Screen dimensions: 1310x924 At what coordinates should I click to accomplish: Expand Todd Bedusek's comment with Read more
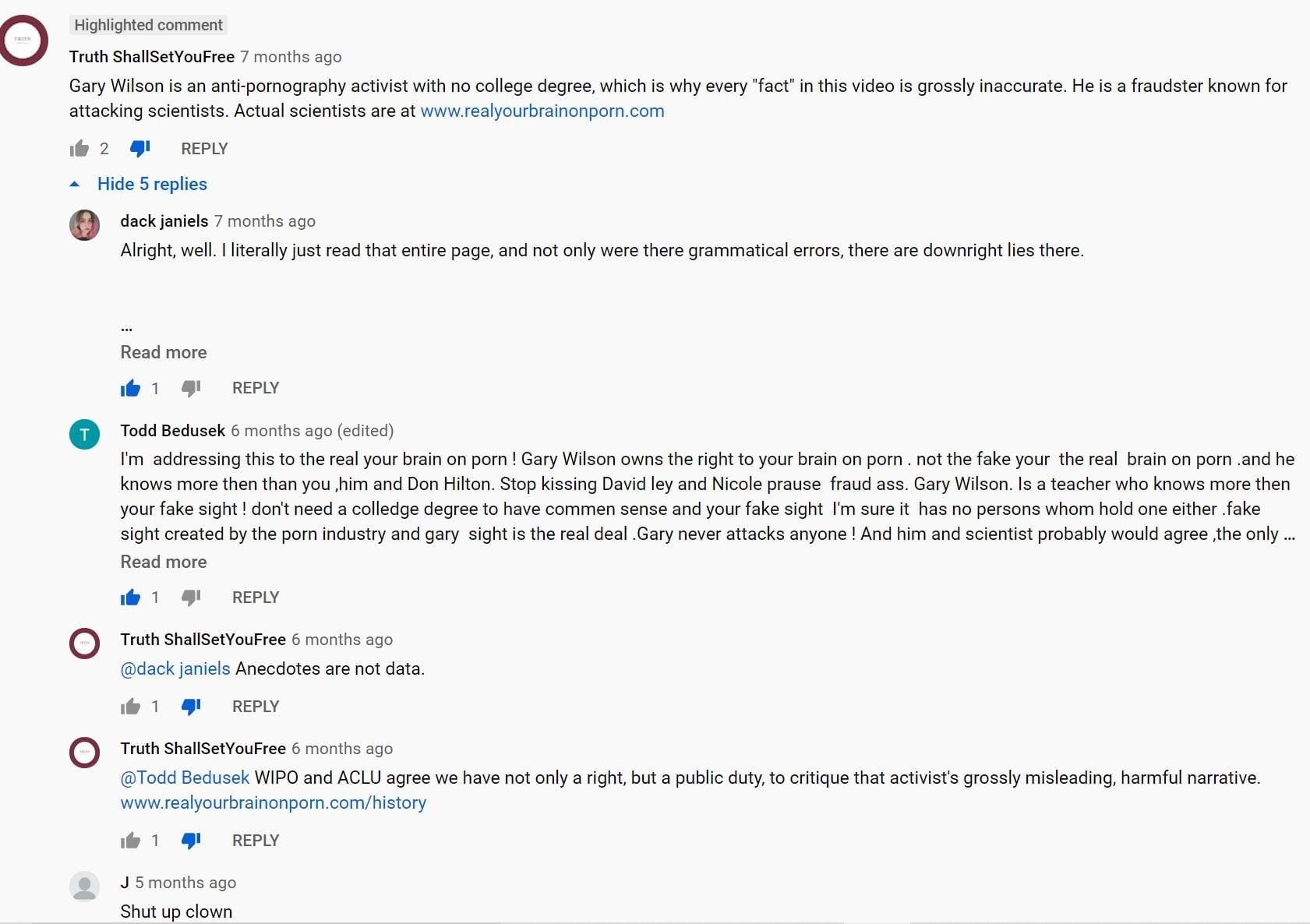tap(164, 562)
